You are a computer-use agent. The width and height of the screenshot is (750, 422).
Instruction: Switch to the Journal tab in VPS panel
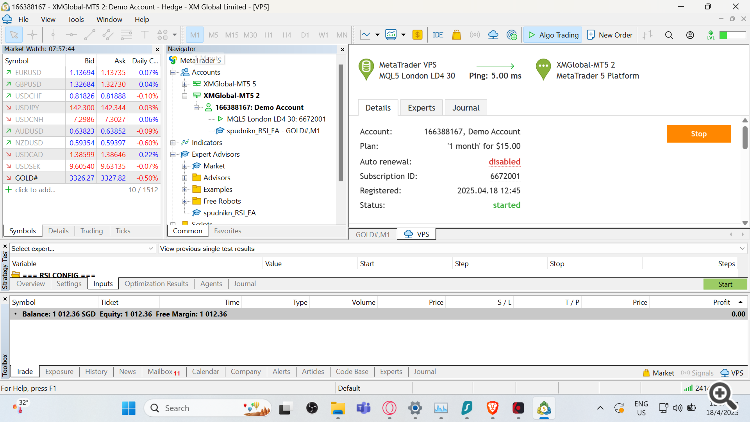click(466, 108)
